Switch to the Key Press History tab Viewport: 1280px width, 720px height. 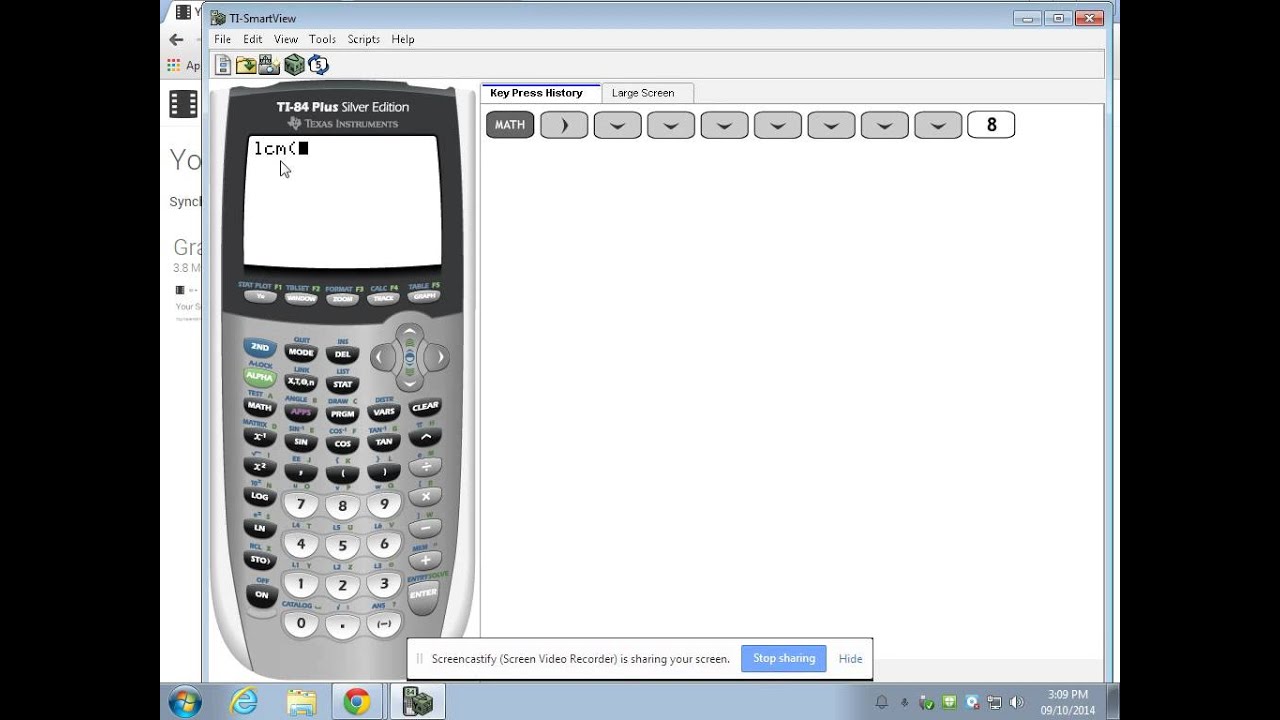[540, 93]
